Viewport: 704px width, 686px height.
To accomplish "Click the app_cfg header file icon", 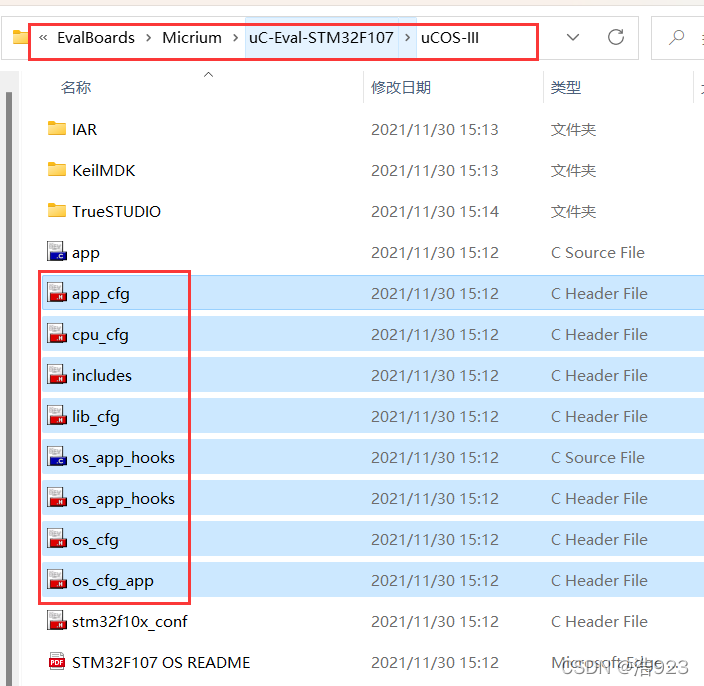I will 57,293.
